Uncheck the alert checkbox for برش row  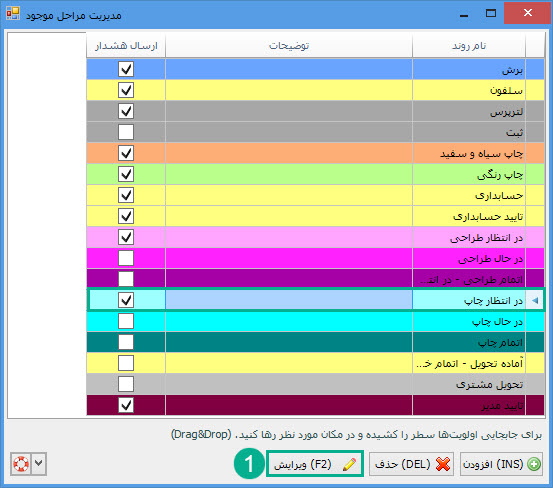(126, 69)
